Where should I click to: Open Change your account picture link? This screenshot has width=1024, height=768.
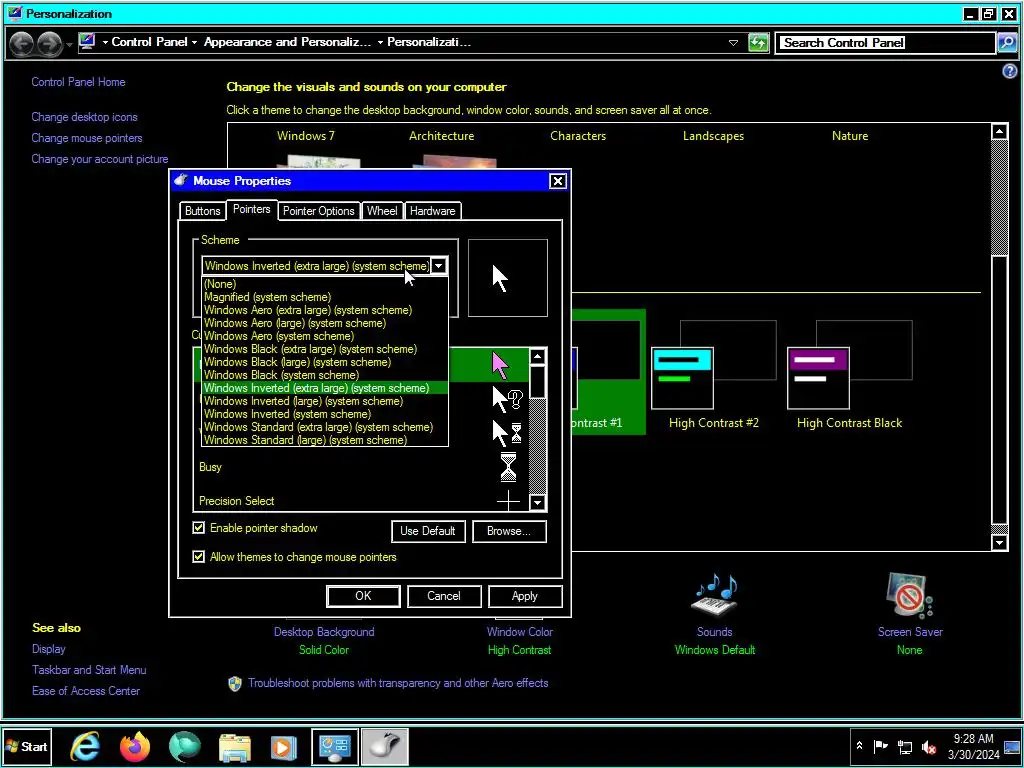100,159
